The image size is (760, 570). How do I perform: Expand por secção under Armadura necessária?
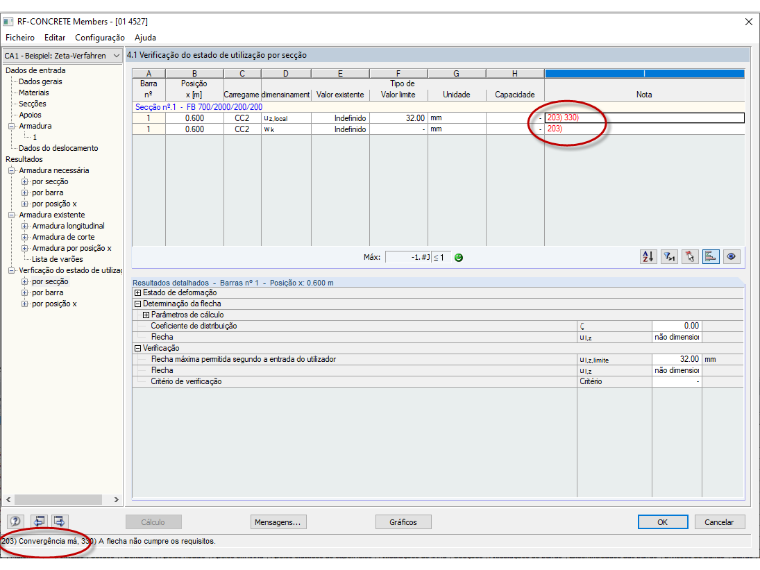(25, 182)
